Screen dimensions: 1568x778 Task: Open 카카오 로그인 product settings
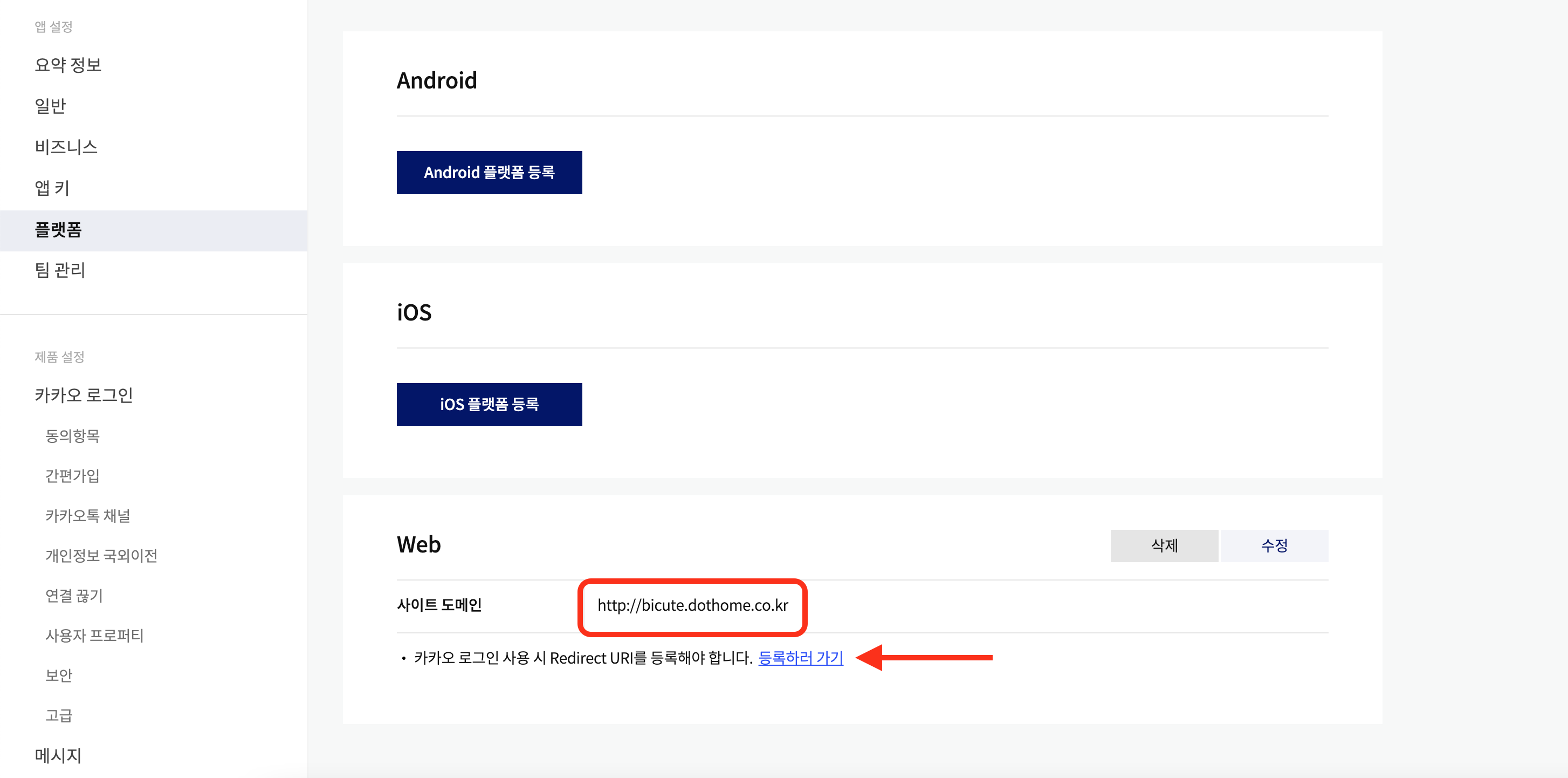pos(84,395)
